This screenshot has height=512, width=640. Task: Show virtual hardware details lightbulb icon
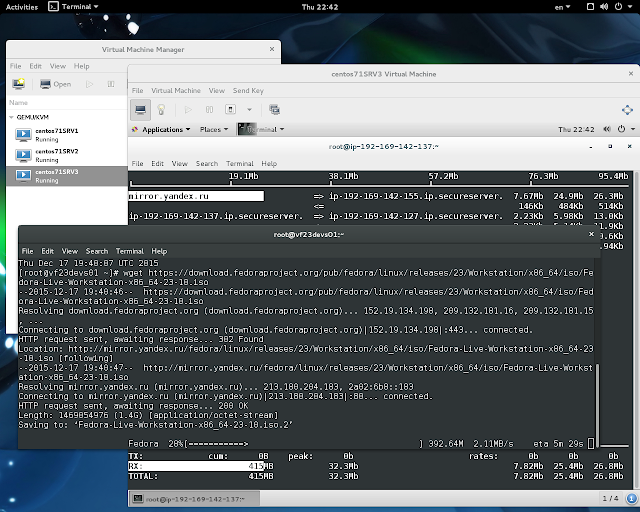[161, 109]
